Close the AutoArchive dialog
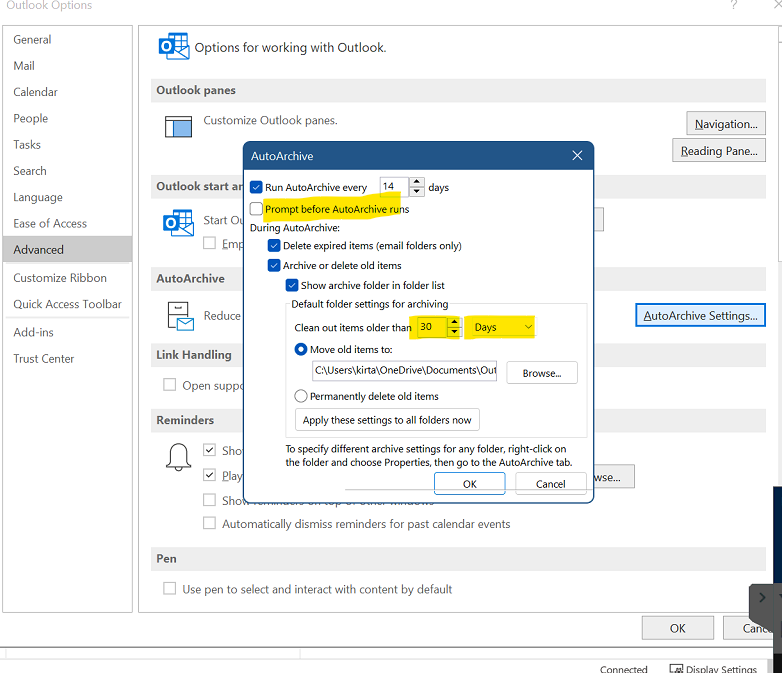 (x=577, y=156)
